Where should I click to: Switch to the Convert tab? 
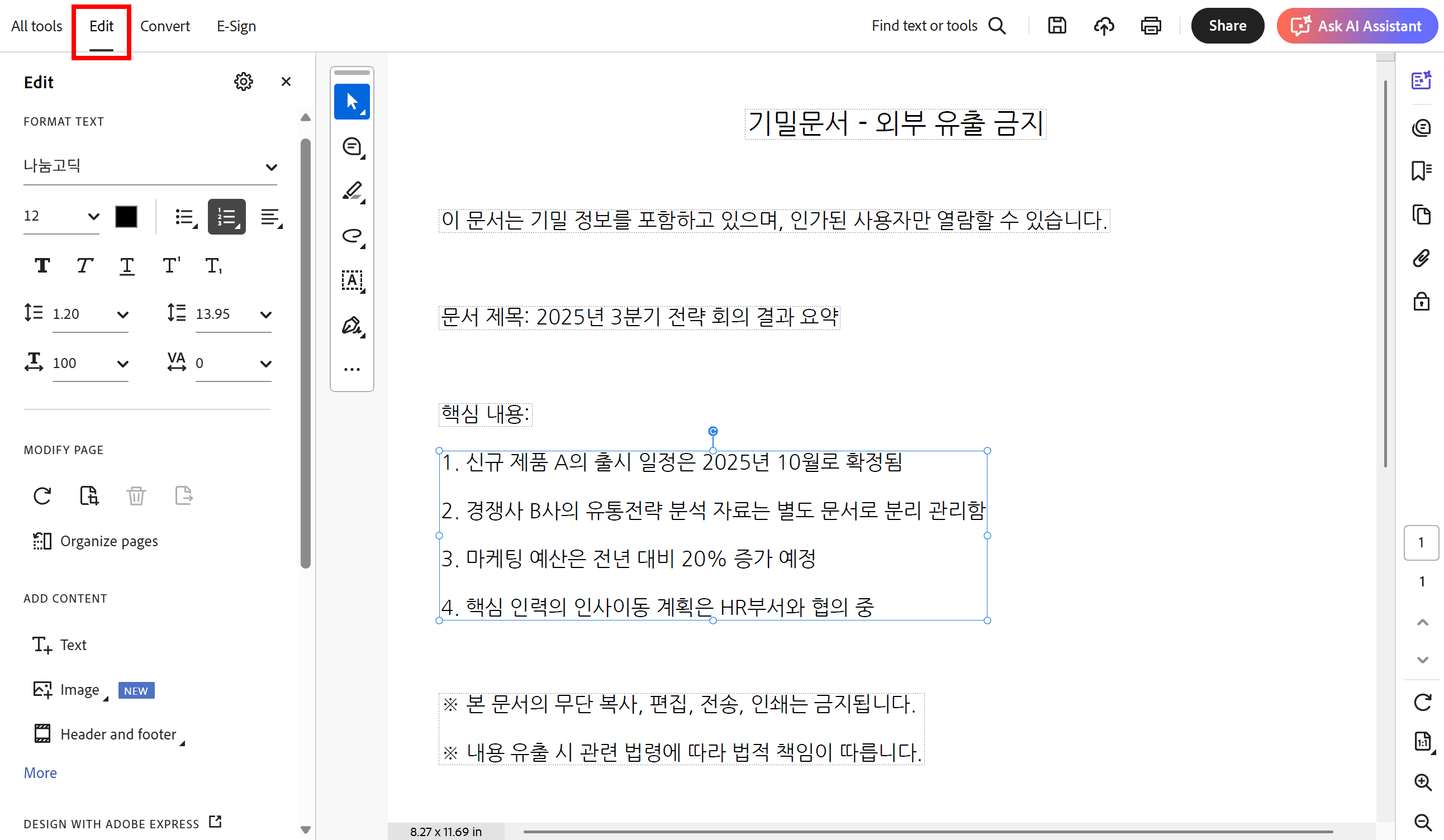click(165, 26)
